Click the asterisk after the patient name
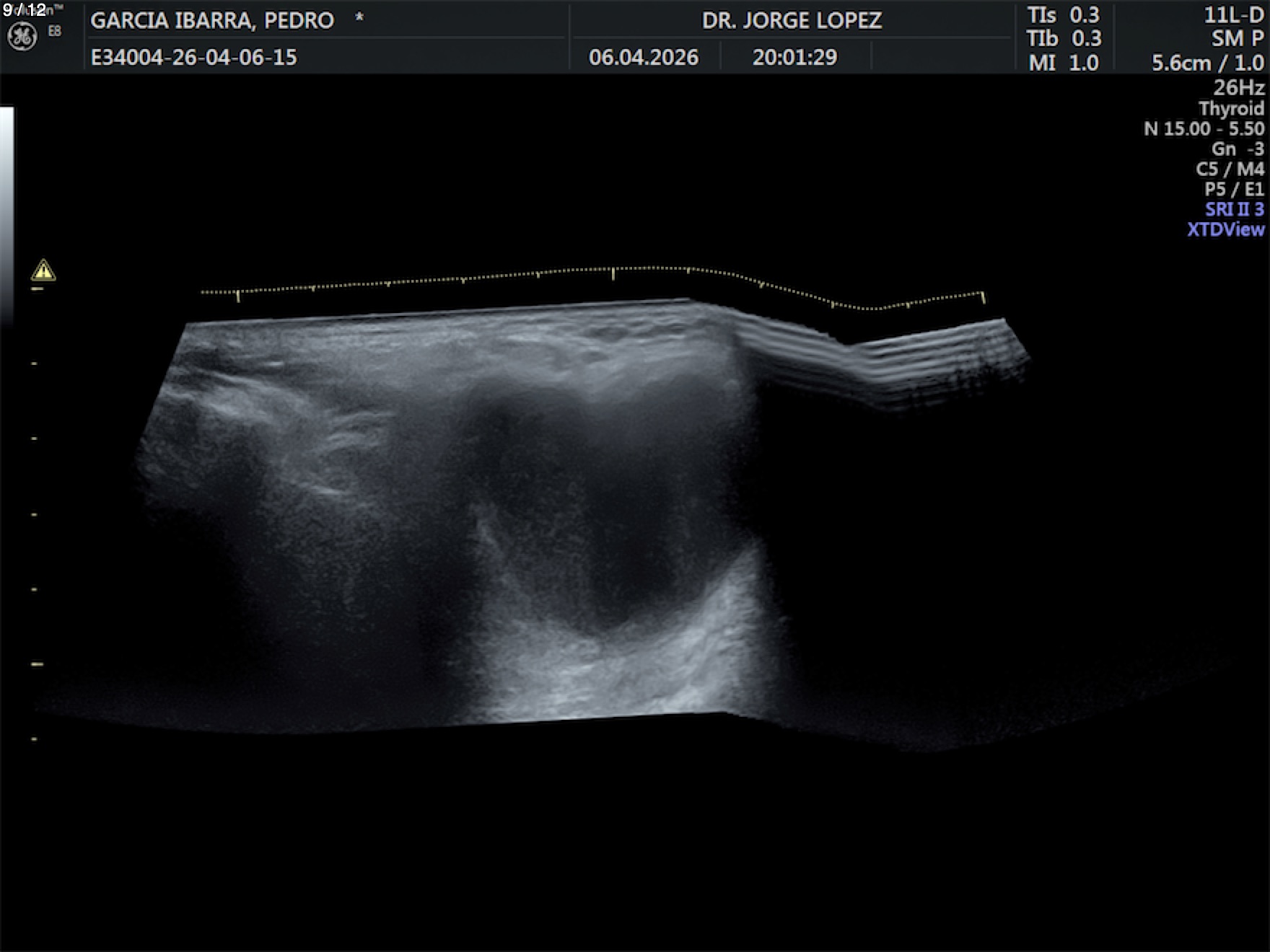Image resolution: width=1270 pixels, height=952 pixels. coord(359,19)
